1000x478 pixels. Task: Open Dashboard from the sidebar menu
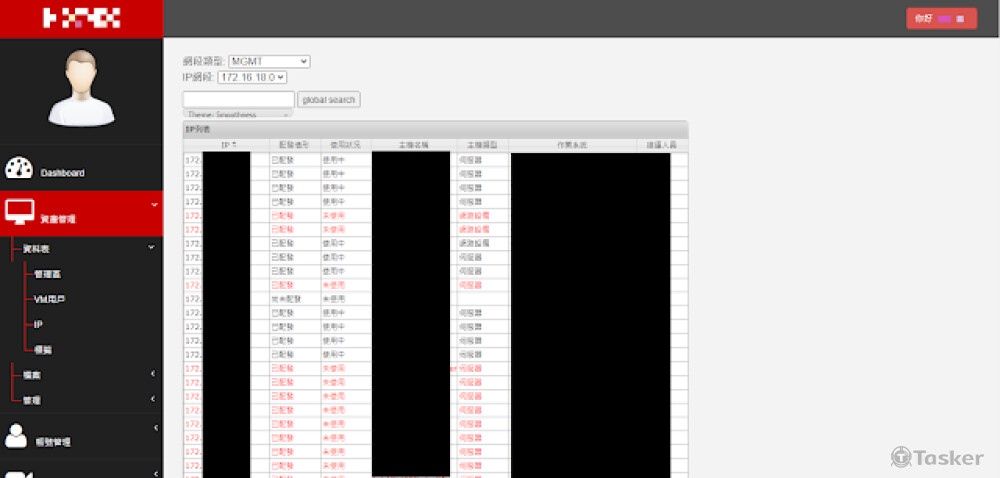[x=62, y=173]
